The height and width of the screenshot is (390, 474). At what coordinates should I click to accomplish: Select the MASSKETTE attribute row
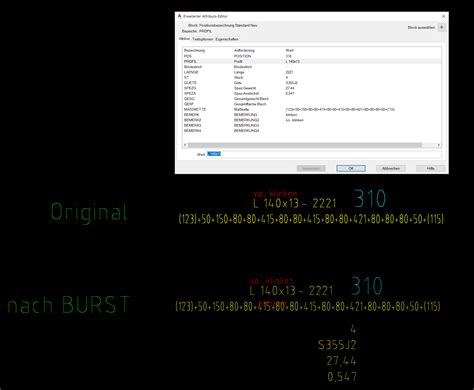click(312, 109)
